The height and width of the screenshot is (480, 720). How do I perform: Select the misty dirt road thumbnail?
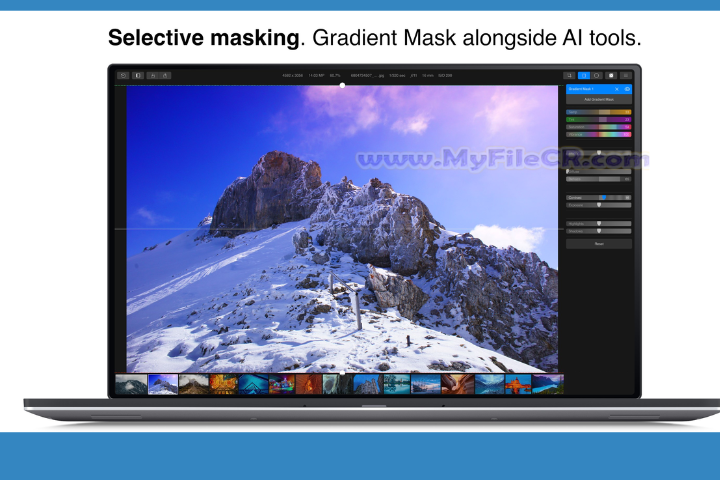tap(194, 384)
